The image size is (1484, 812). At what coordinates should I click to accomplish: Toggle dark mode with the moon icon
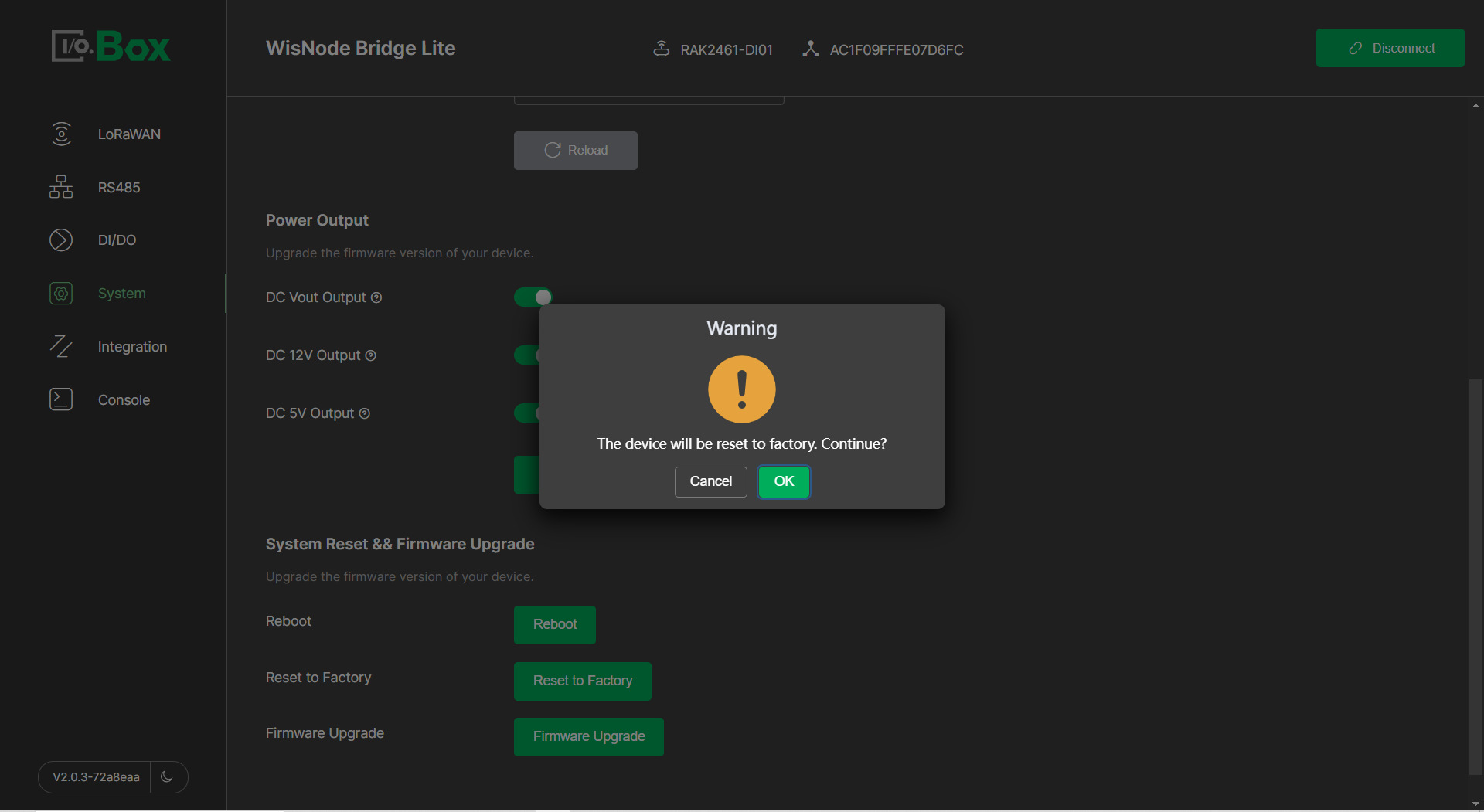[x=167, y=776]
